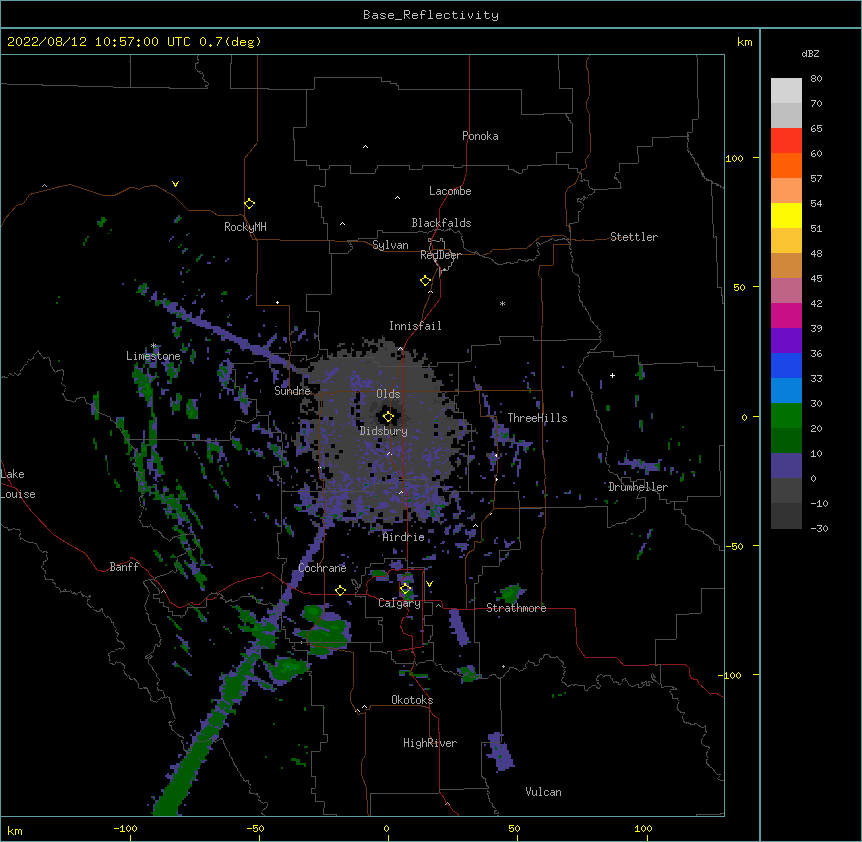Select the Lacombe city label
Viewport: 862px width, 842px height.
(x=450, y=191)
